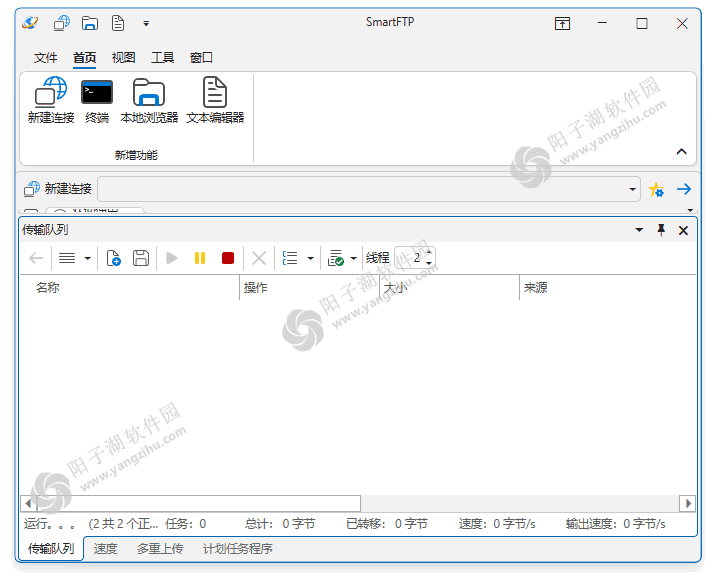Click the completed-items checklist icon
Screen dimensions: 716x584
[x=336, y=258]
